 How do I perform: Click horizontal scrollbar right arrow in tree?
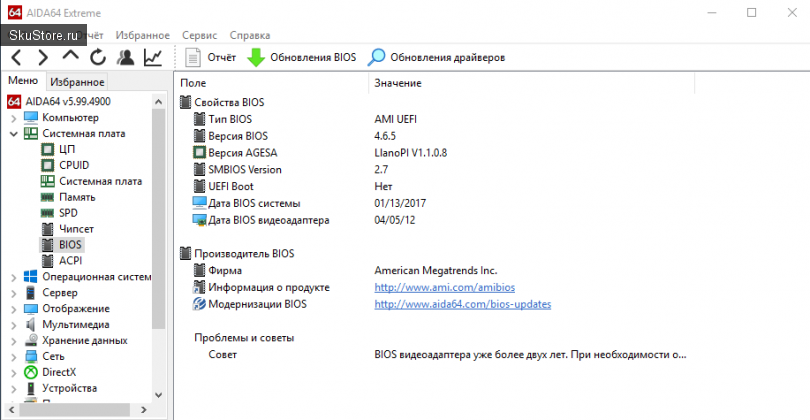tap(144, 410)
